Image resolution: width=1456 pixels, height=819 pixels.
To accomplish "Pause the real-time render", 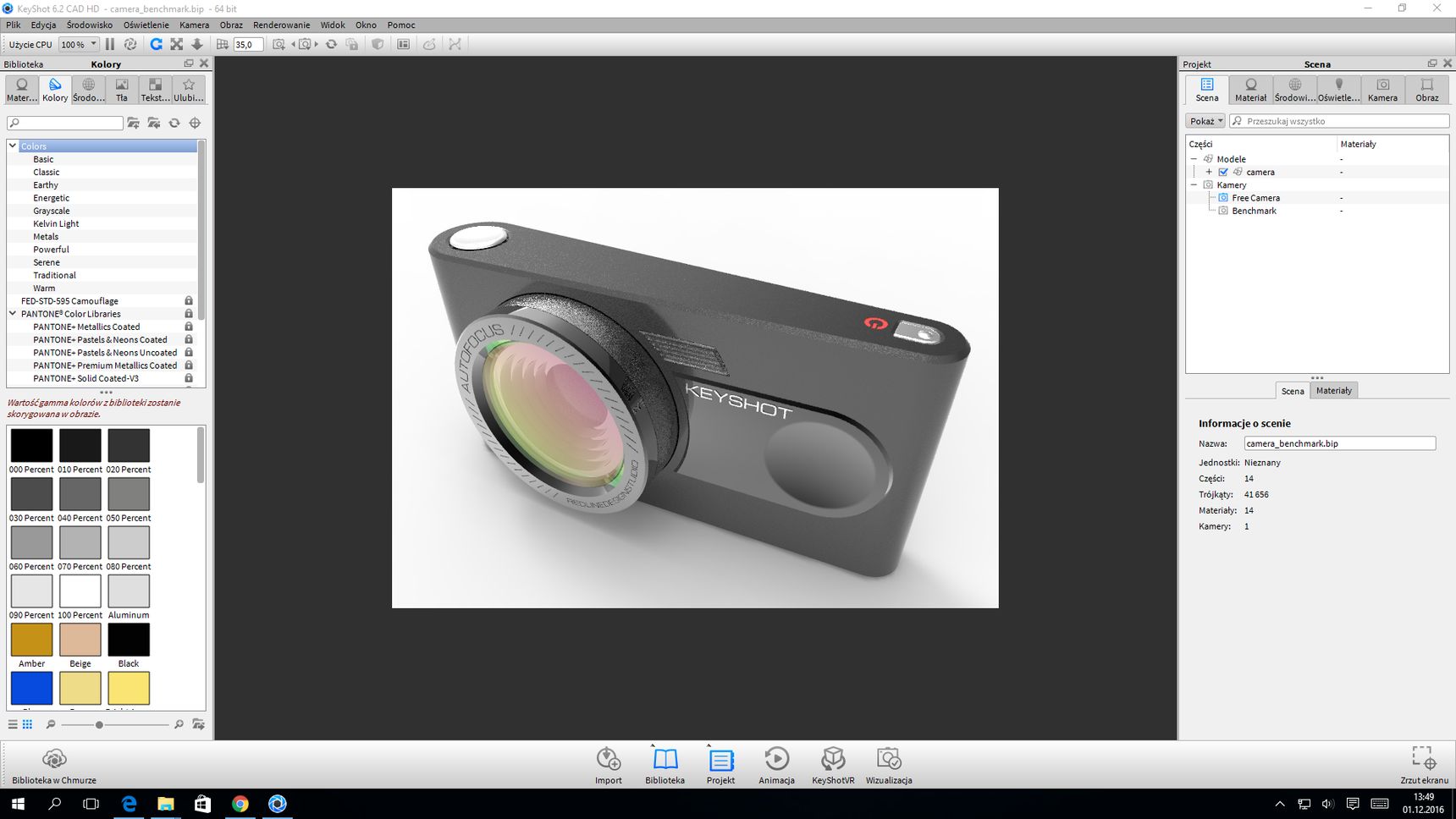I will [110, 44].
